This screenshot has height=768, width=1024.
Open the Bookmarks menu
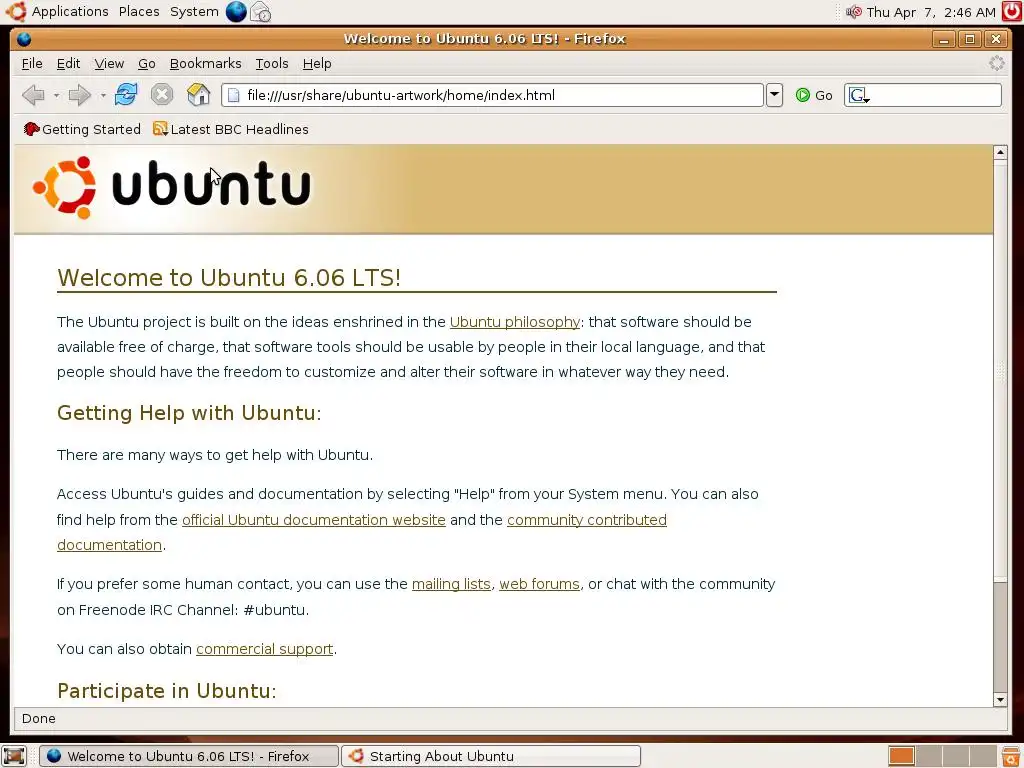[x=205, y=63]
